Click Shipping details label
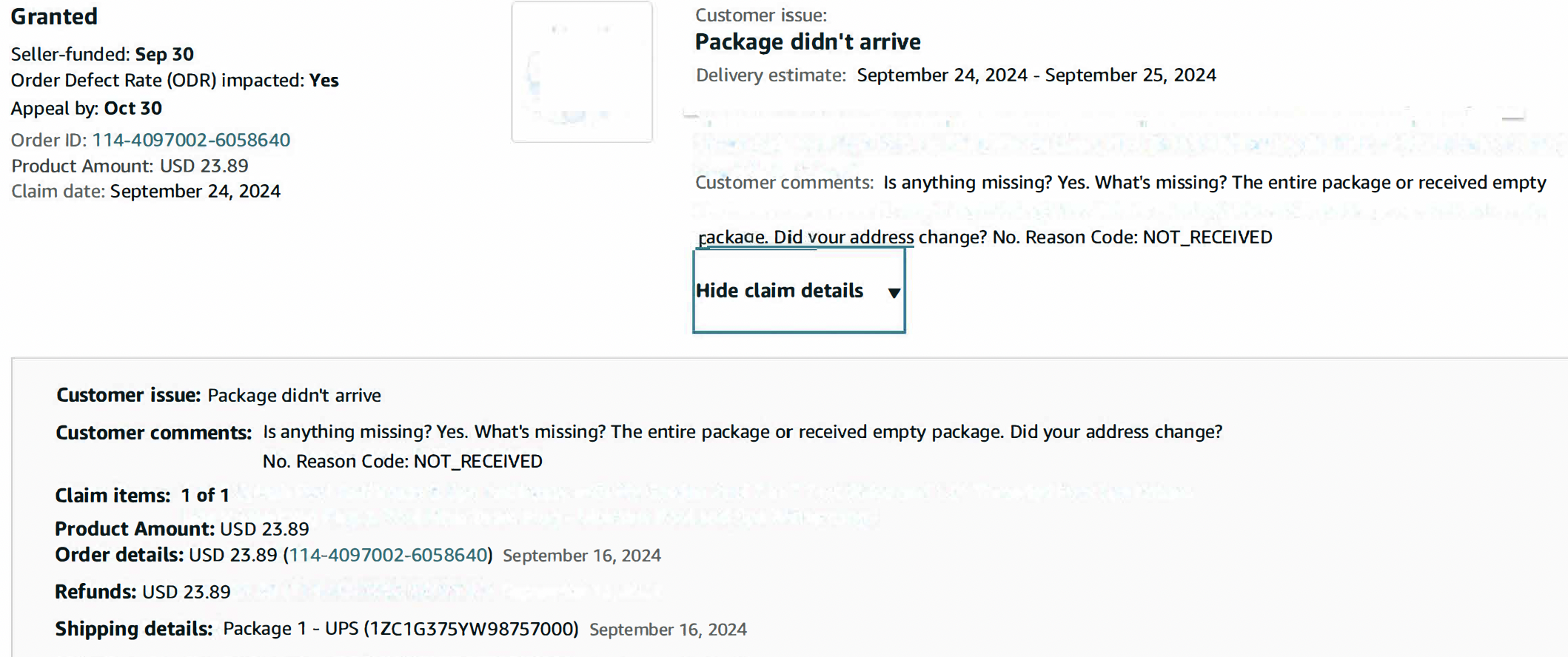This screenshot has height=657, width=1568. [x=134, y=629]
